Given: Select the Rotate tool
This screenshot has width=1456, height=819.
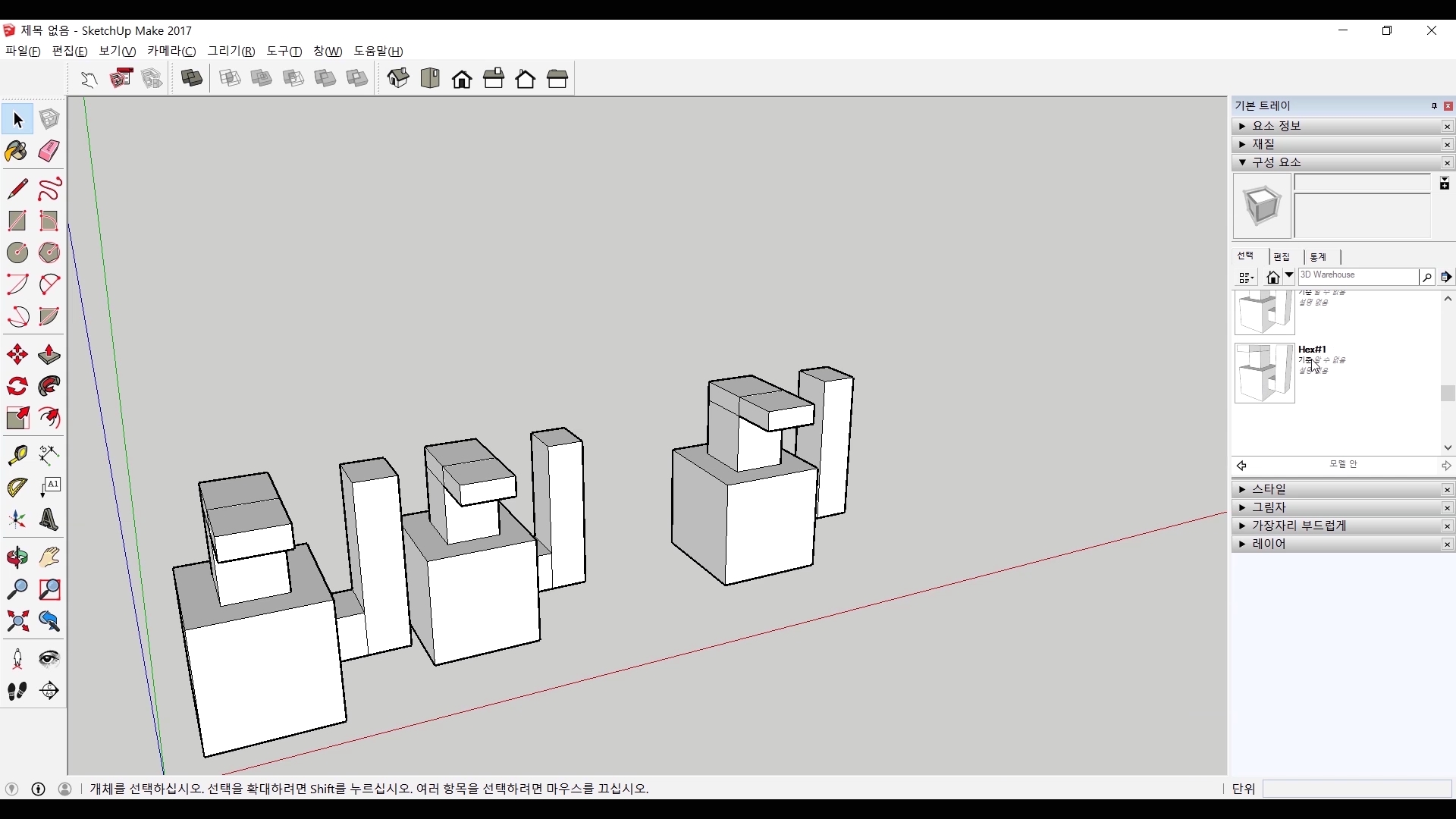Looking at the screenshot, I should click(x=17, y=387).
